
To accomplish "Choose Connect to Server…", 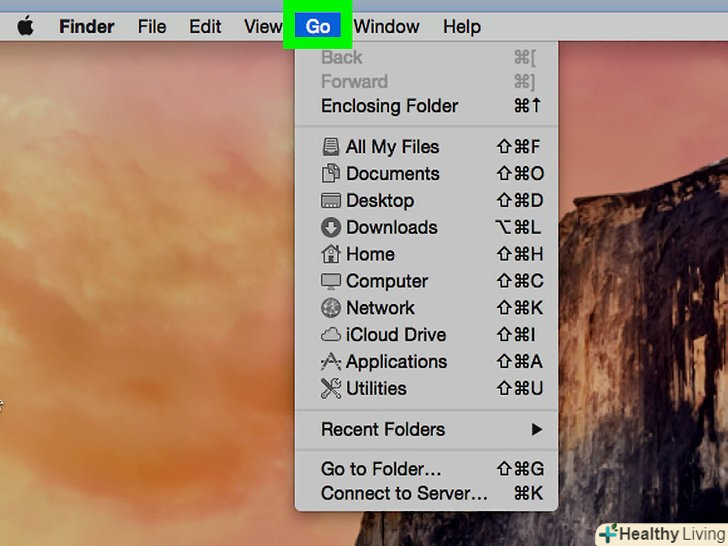I will 426,493.
